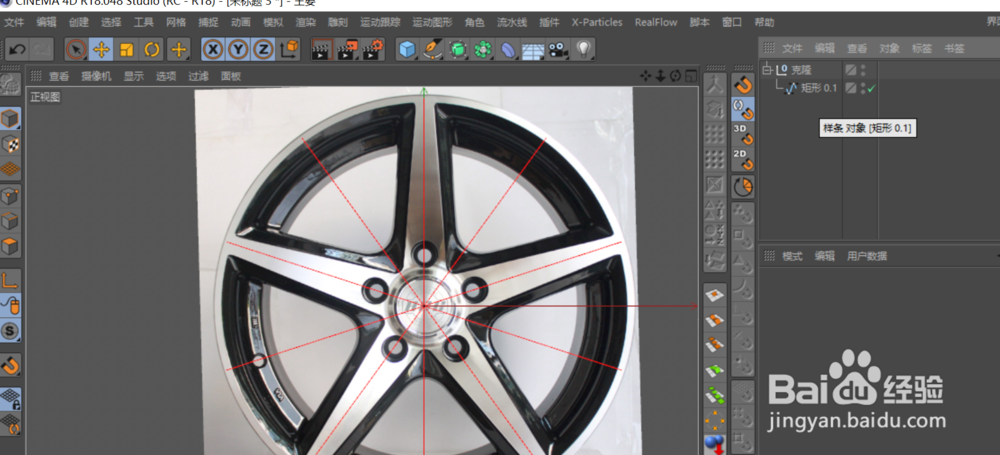
Task: Add a light object
Action: (x=583, y=49)
